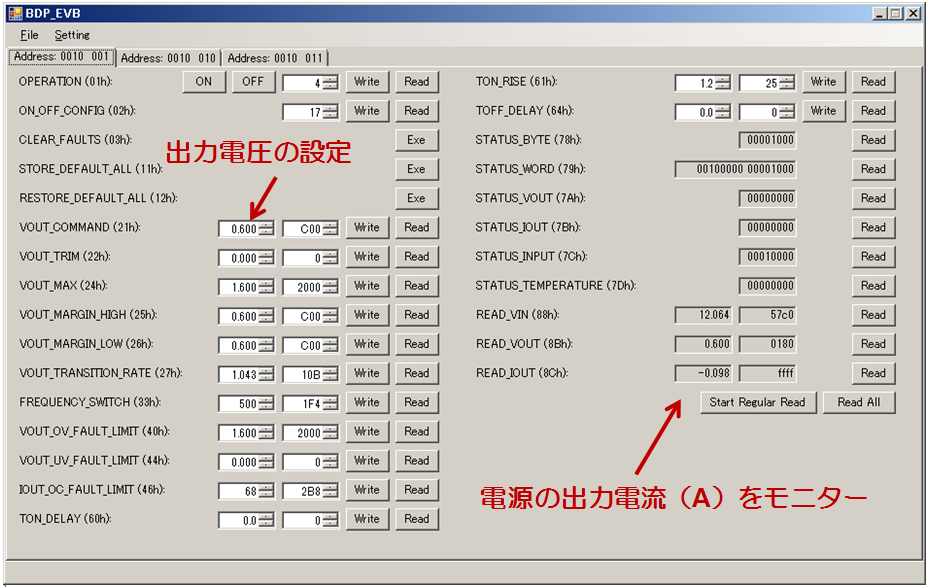This screenshot has height=587, width=927.
Task: Click the BDP_EVB title bar app icon
Action: point(15,13)
